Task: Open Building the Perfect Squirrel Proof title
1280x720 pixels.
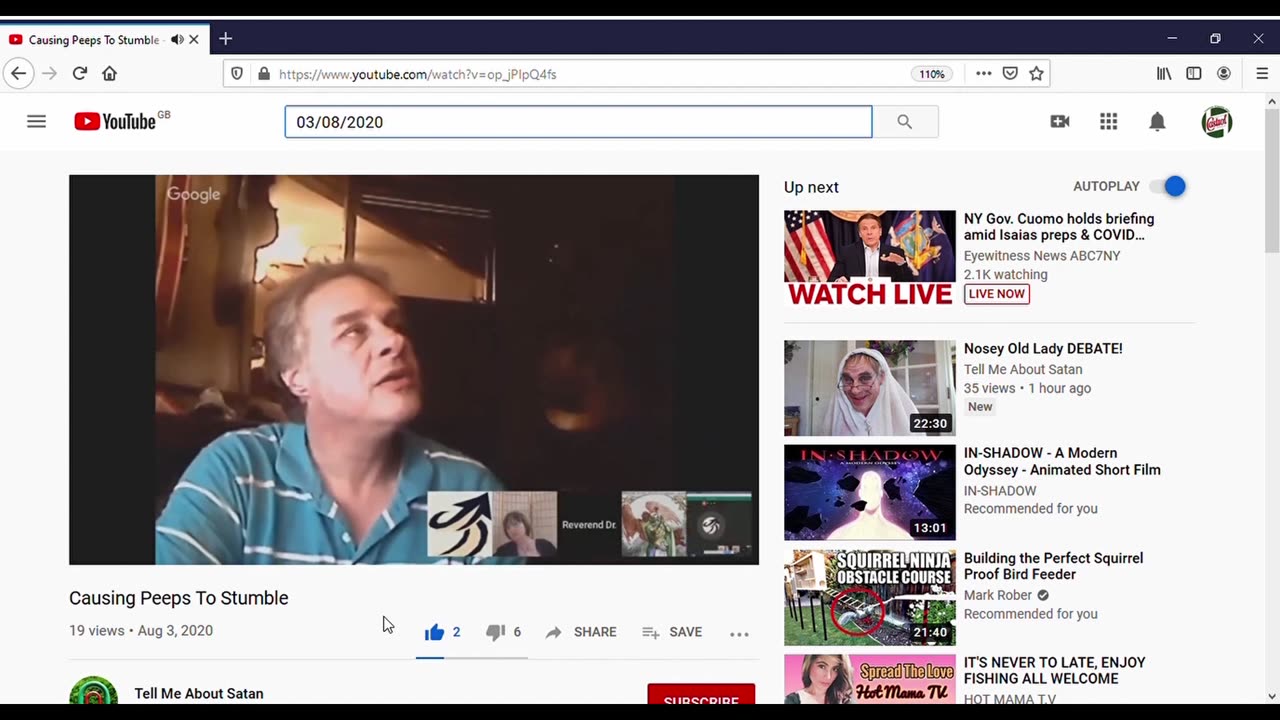Action: tap(1053, 566)
